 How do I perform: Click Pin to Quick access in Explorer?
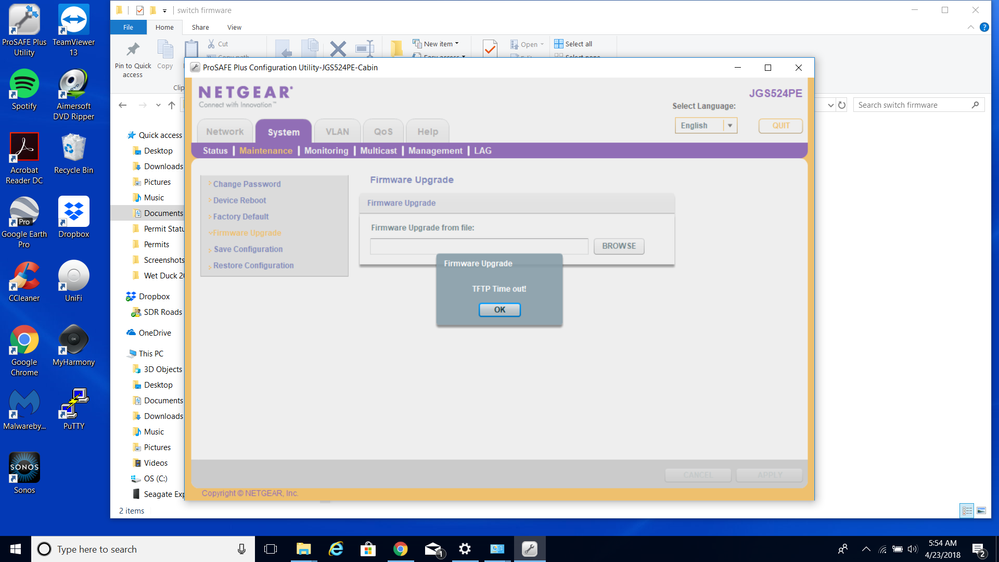(x=133, y=60)
